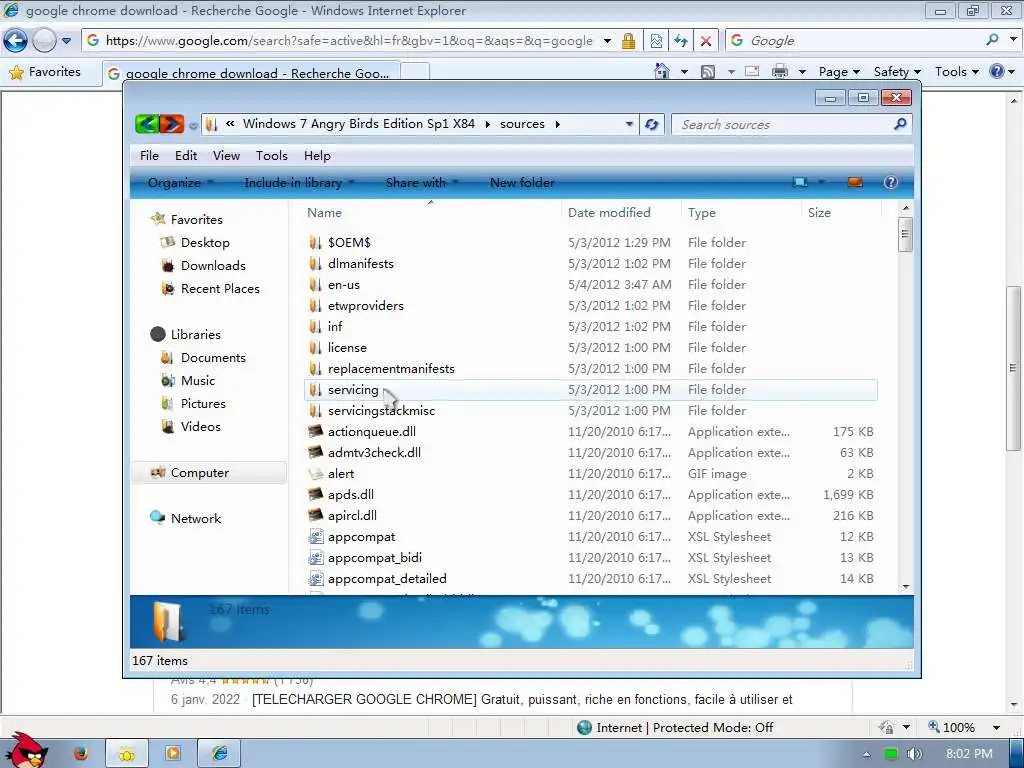Viewport: 1024px width, 768px height.
Task: Open Angry Birds Start button
Action: pos(25,751)
